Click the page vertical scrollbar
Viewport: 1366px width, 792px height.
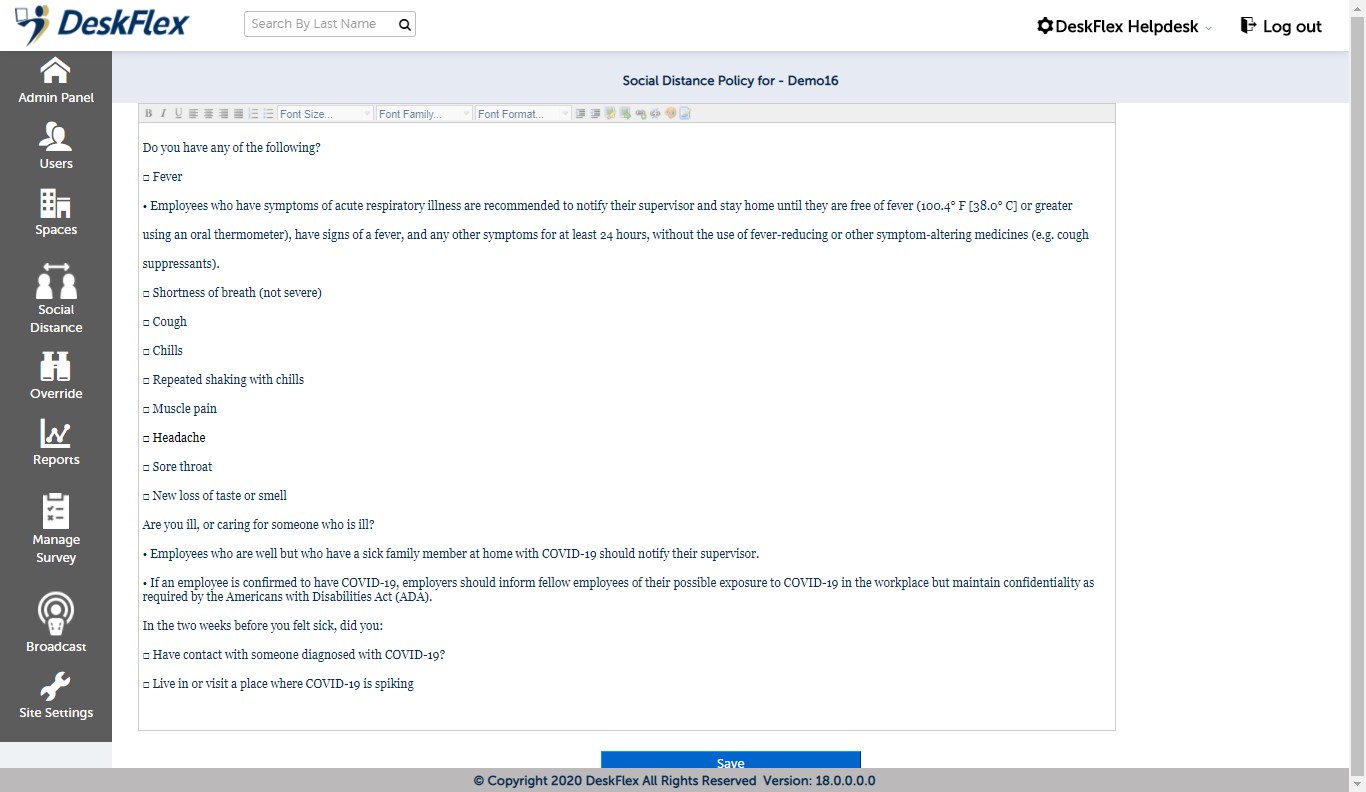(1357, 396)
